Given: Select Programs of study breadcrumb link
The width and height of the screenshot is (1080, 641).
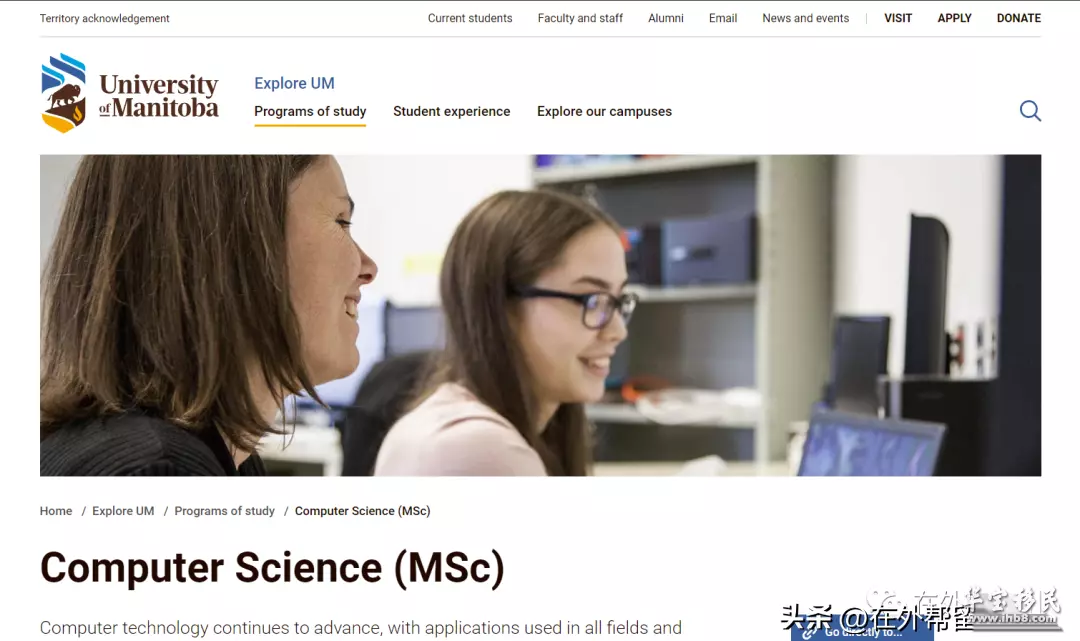Looking at the screenshot, I should tap(225, 511).
